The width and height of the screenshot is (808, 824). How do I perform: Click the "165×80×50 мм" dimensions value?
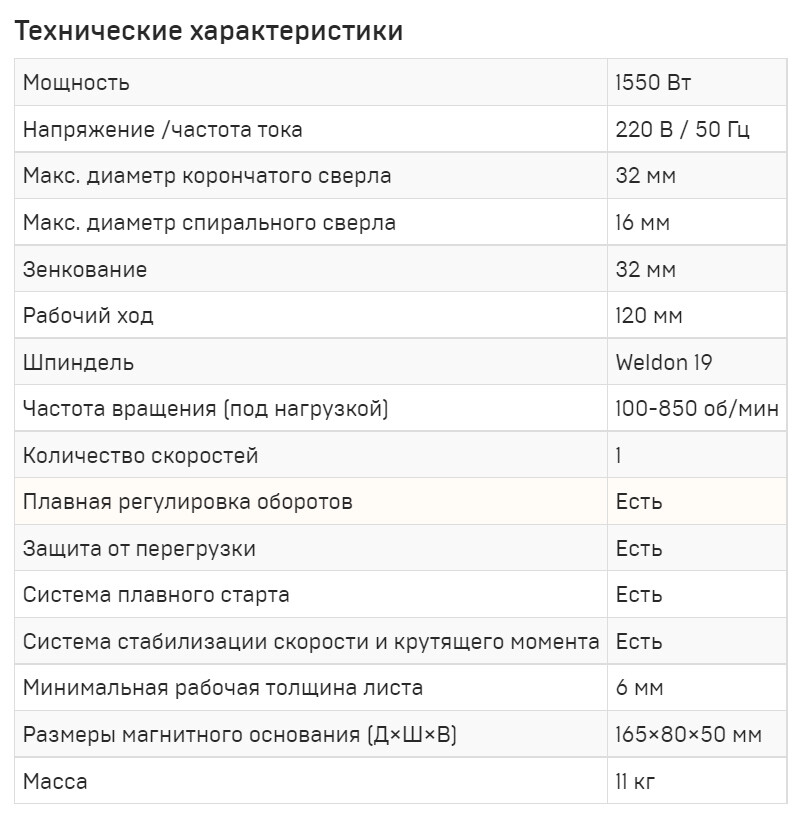coord(689,735)
